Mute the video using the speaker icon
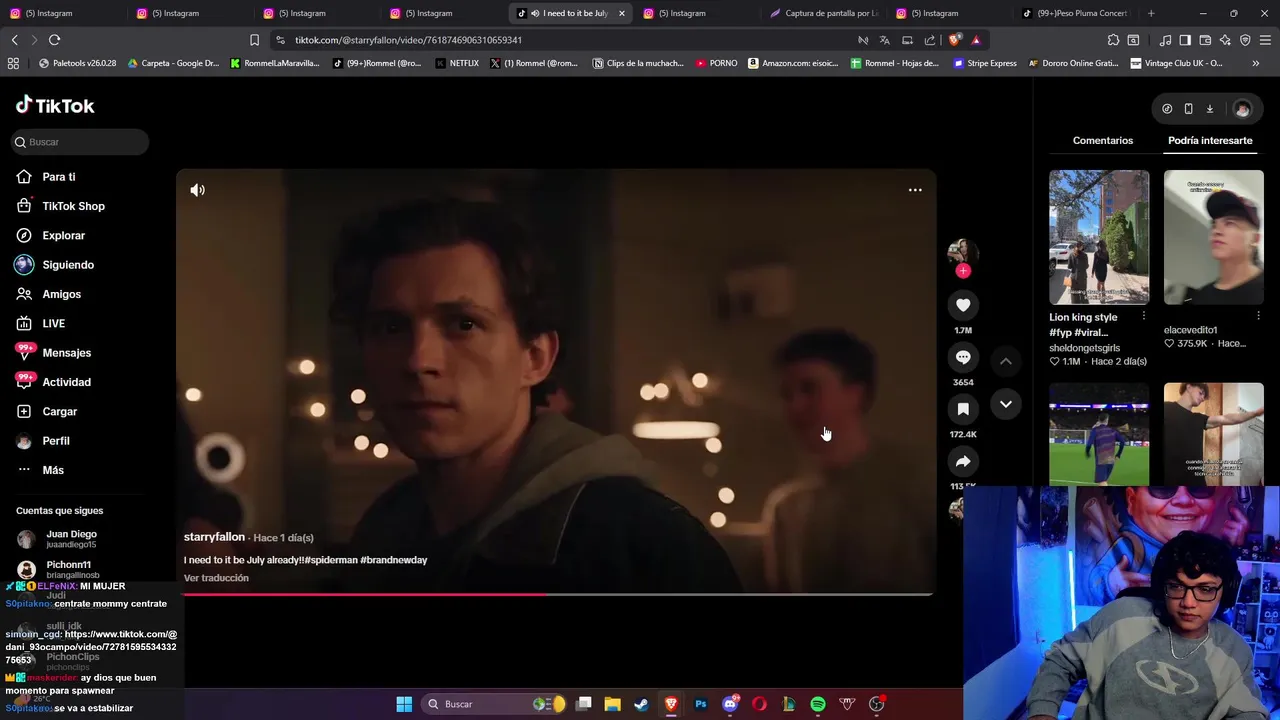Viewport: 1280px width, 720px height. (x=198, y=190)
